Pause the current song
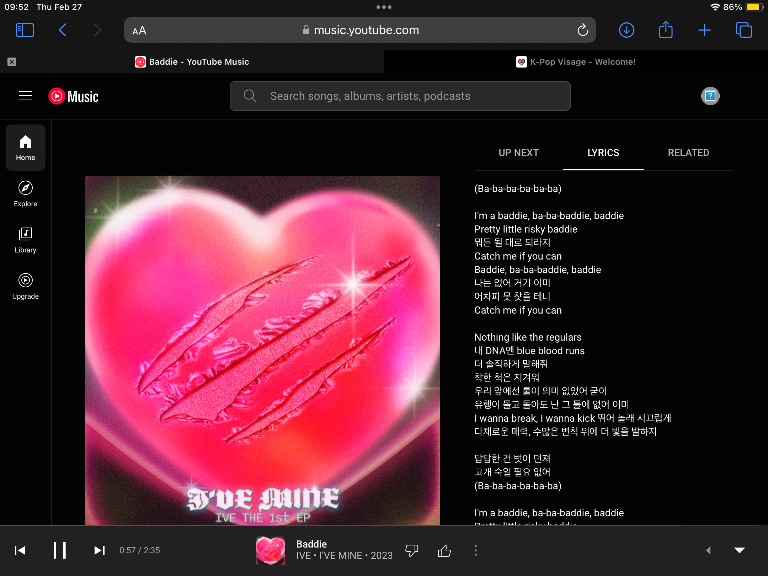The width and height of the screenshot is (768, 576). 60,551
